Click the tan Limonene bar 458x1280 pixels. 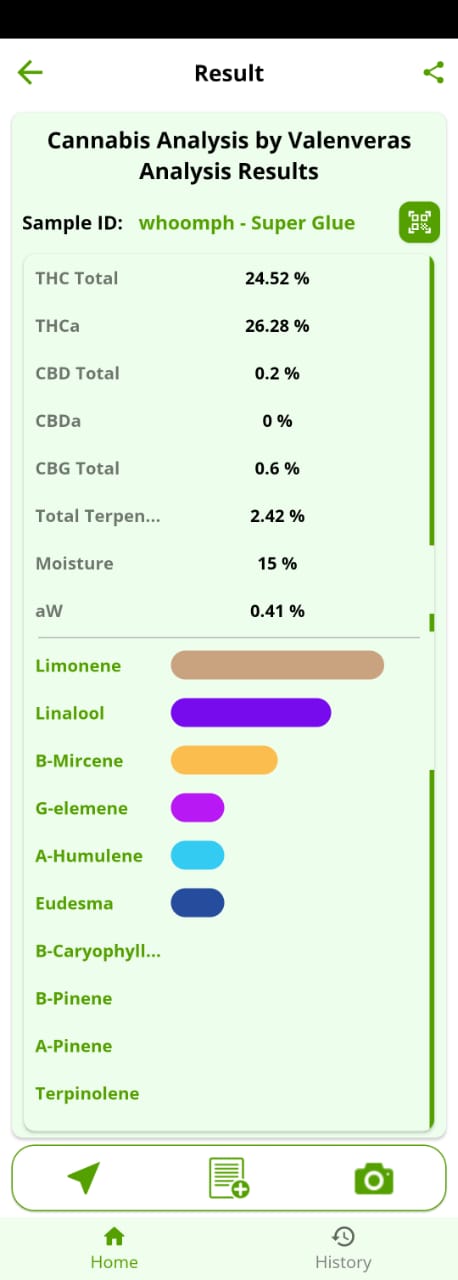(278, 665)
